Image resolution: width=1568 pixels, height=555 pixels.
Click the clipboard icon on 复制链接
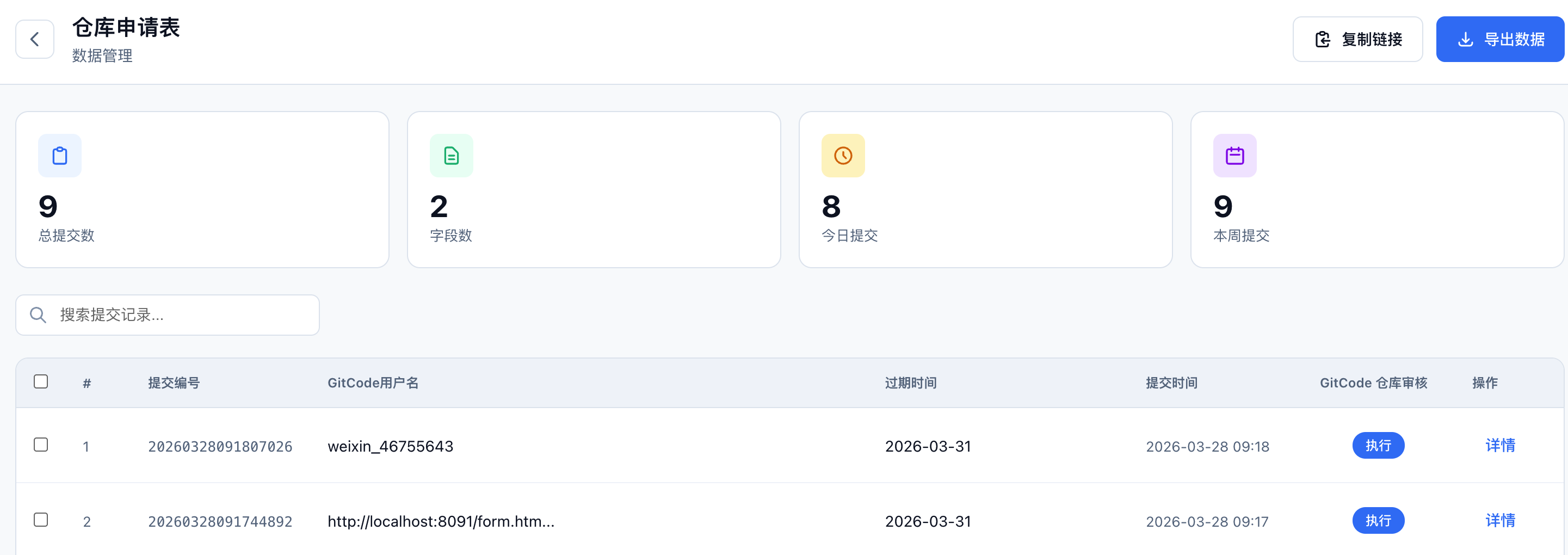1322,40
